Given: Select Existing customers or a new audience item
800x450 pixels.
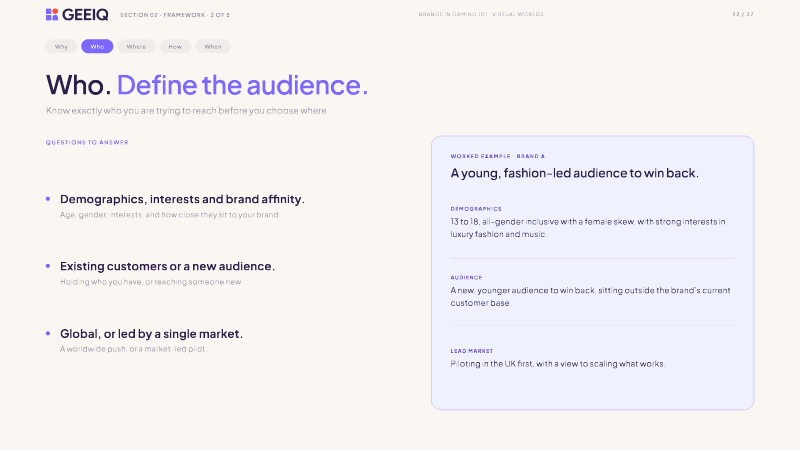Looking at the screenshot, I should [x=167, y=266].
